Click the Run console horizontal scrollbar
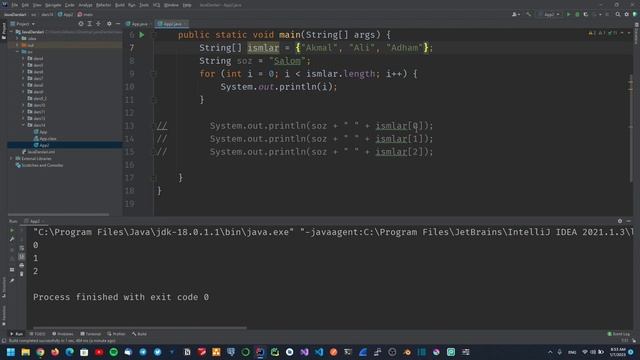This screenshot has width=640, height=360. click(x=140, y=327)
